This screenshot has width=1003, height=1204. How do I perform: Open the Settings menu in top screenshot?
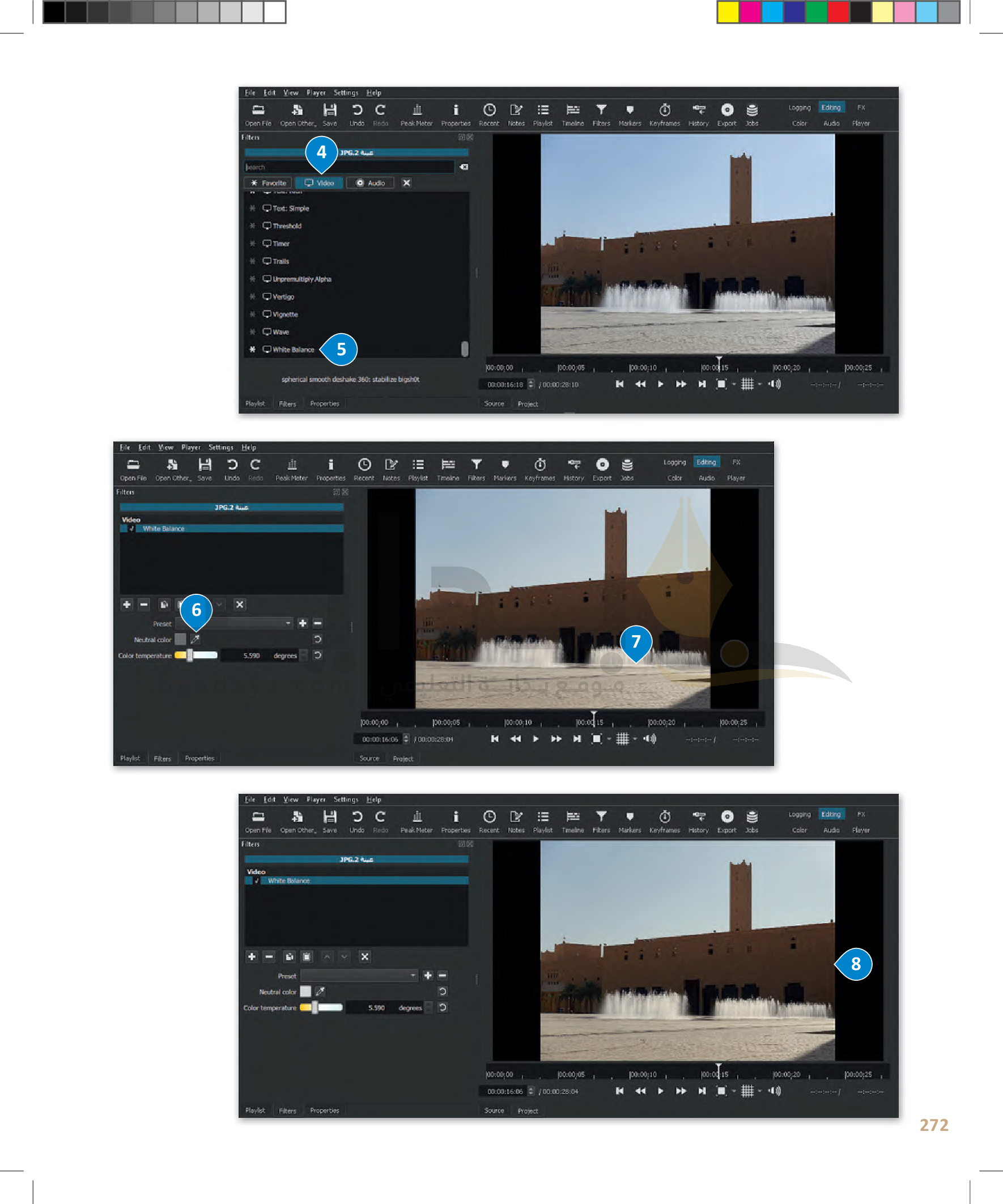[x=345, y=93]
